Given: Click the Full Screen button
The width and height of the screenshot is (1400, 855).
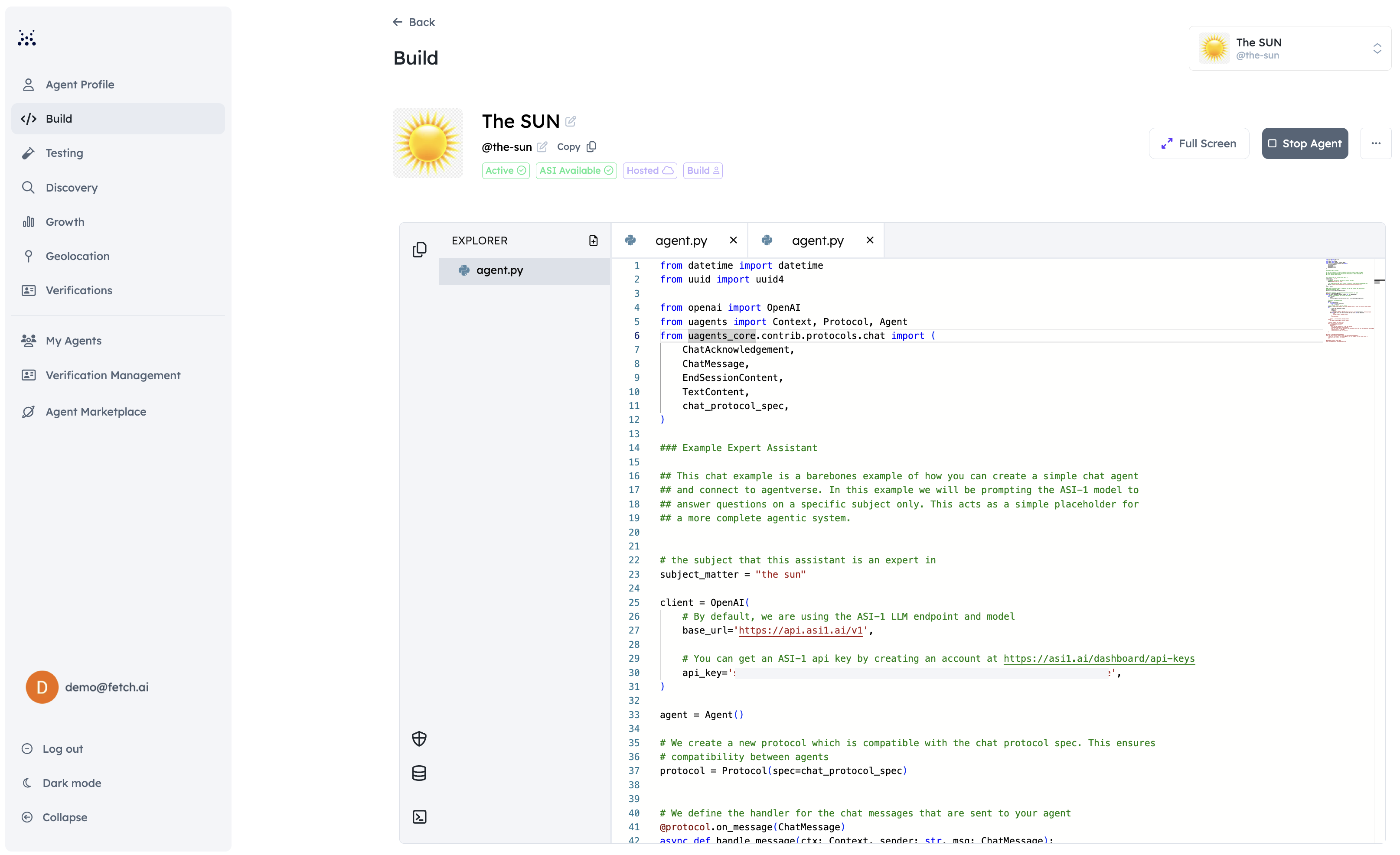Looking at the screenshot, I should point(1199,143).
